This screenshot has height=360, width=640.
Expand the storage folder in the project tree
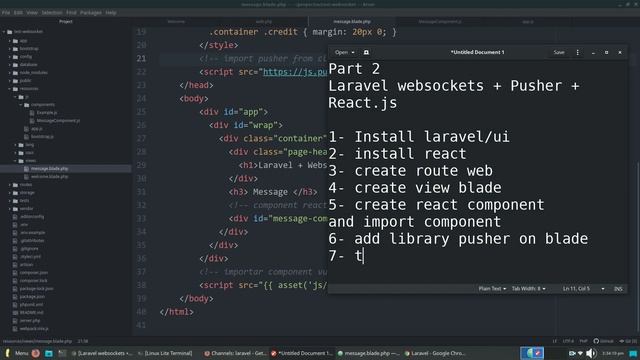tap(10, 193)
